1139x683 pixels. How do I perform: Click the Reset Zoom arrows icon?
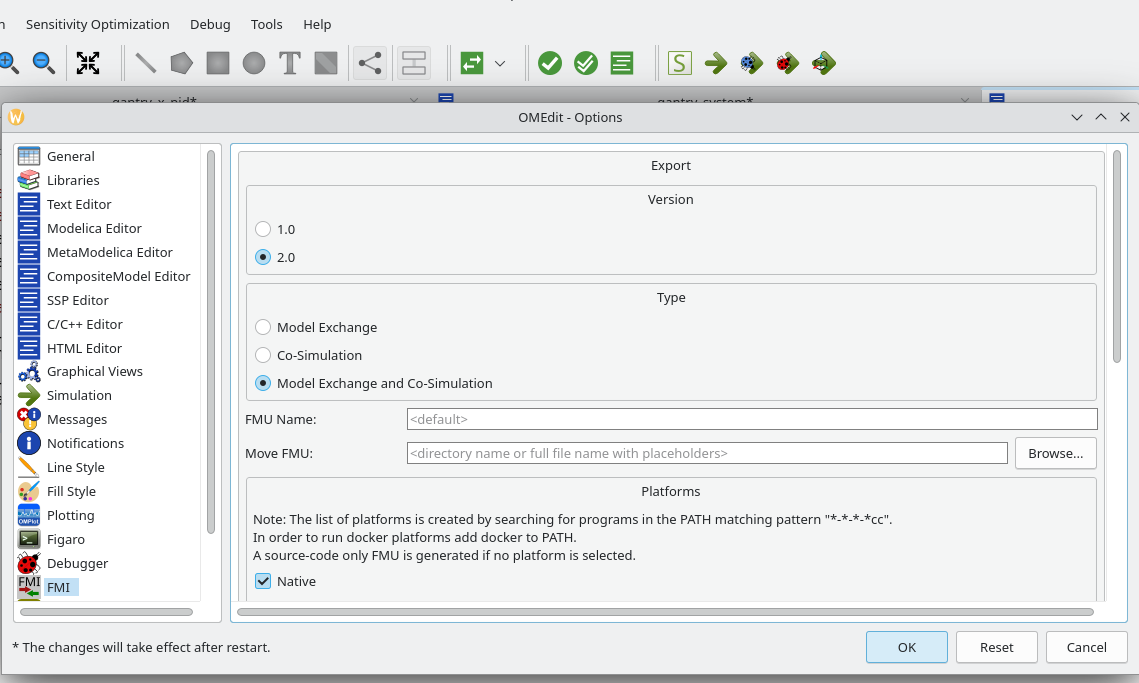point(88,63)
